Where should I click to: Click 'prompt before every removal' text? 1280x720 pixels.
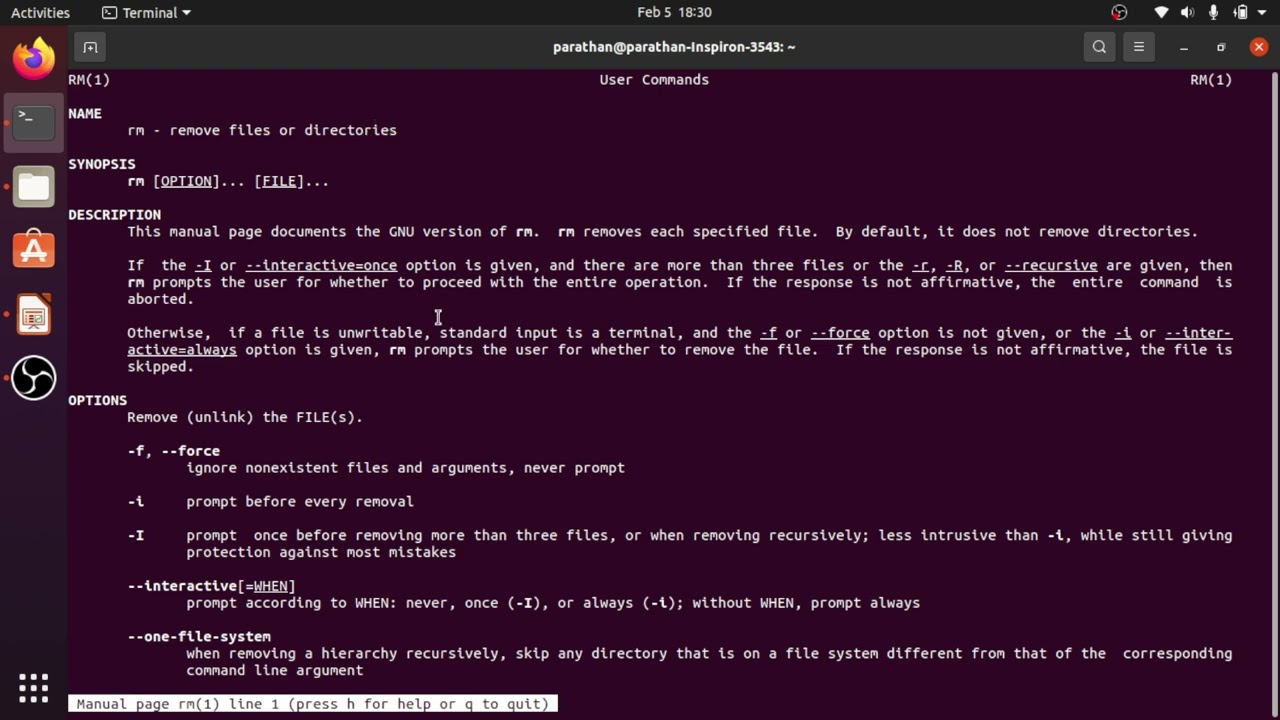(300, 502)
